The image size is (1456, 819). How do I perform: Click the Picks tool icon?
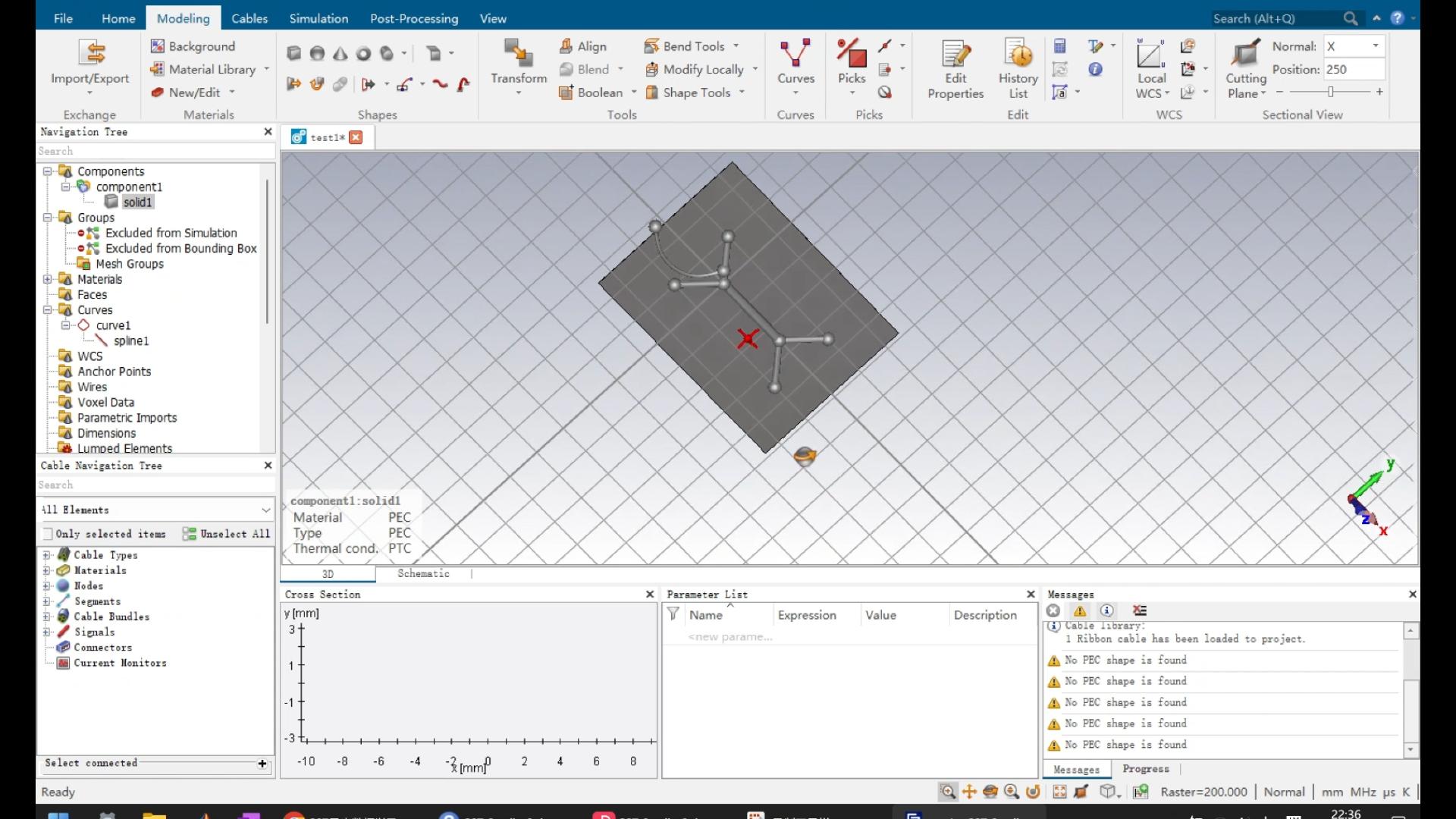coord(852,55)
